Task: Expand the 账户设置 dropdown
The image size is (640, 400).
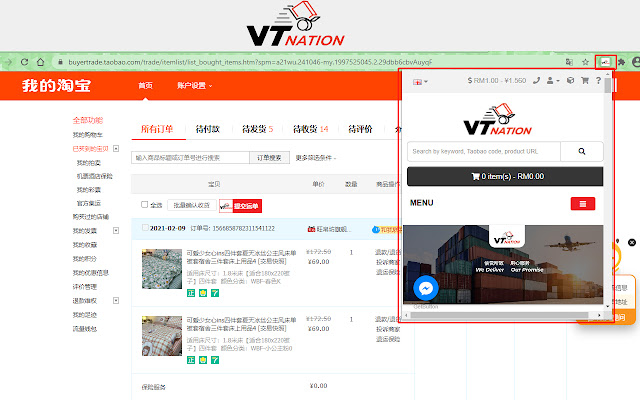Action: tap(195, 86)
